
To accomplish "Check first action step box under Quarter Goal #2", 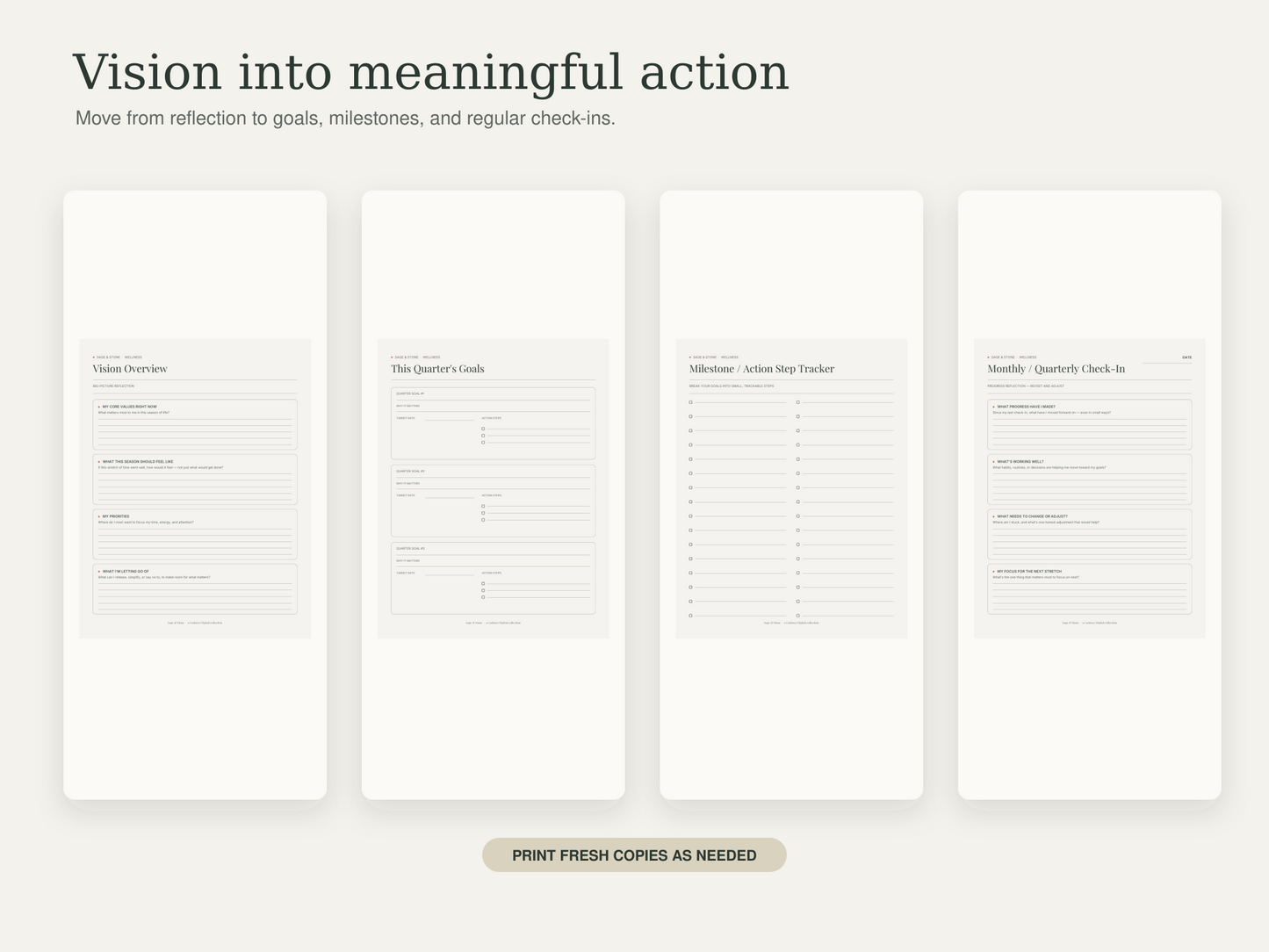I will pyautogui.click(x=483, y=506).
